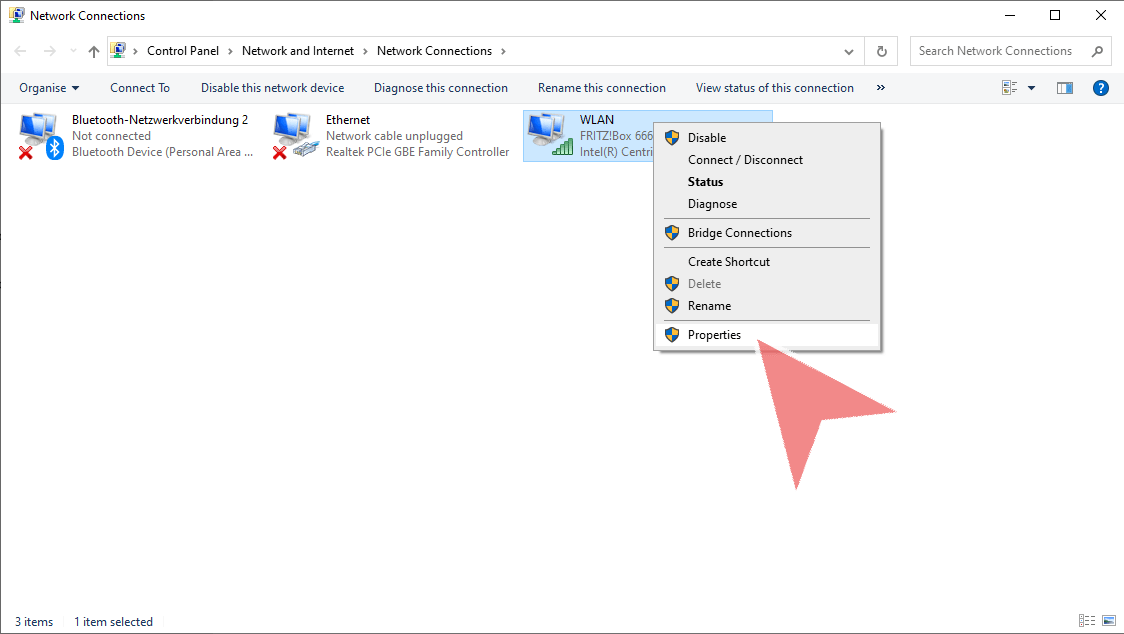This screenshot has width=1124, height=634.
Task: Select Disable in the context menu
Action: coord(706,138)
